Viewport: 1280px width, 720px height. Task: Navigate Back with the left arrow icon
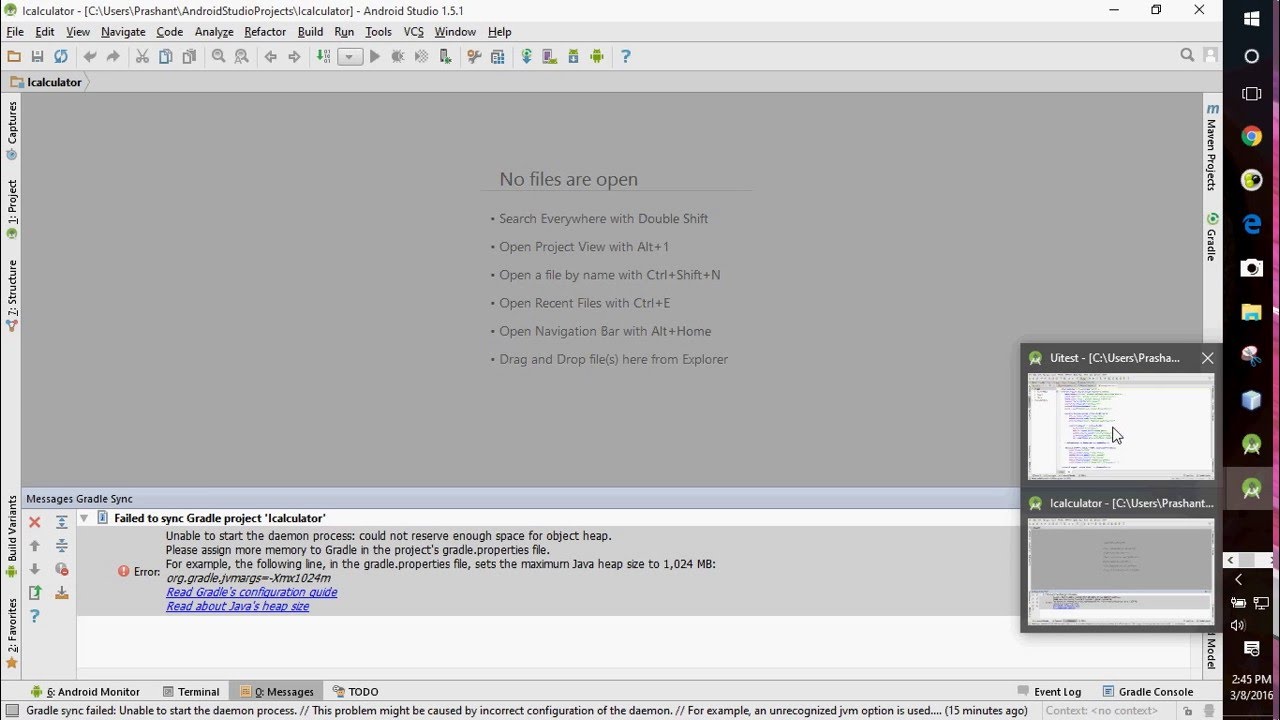(x=270, y=57)
